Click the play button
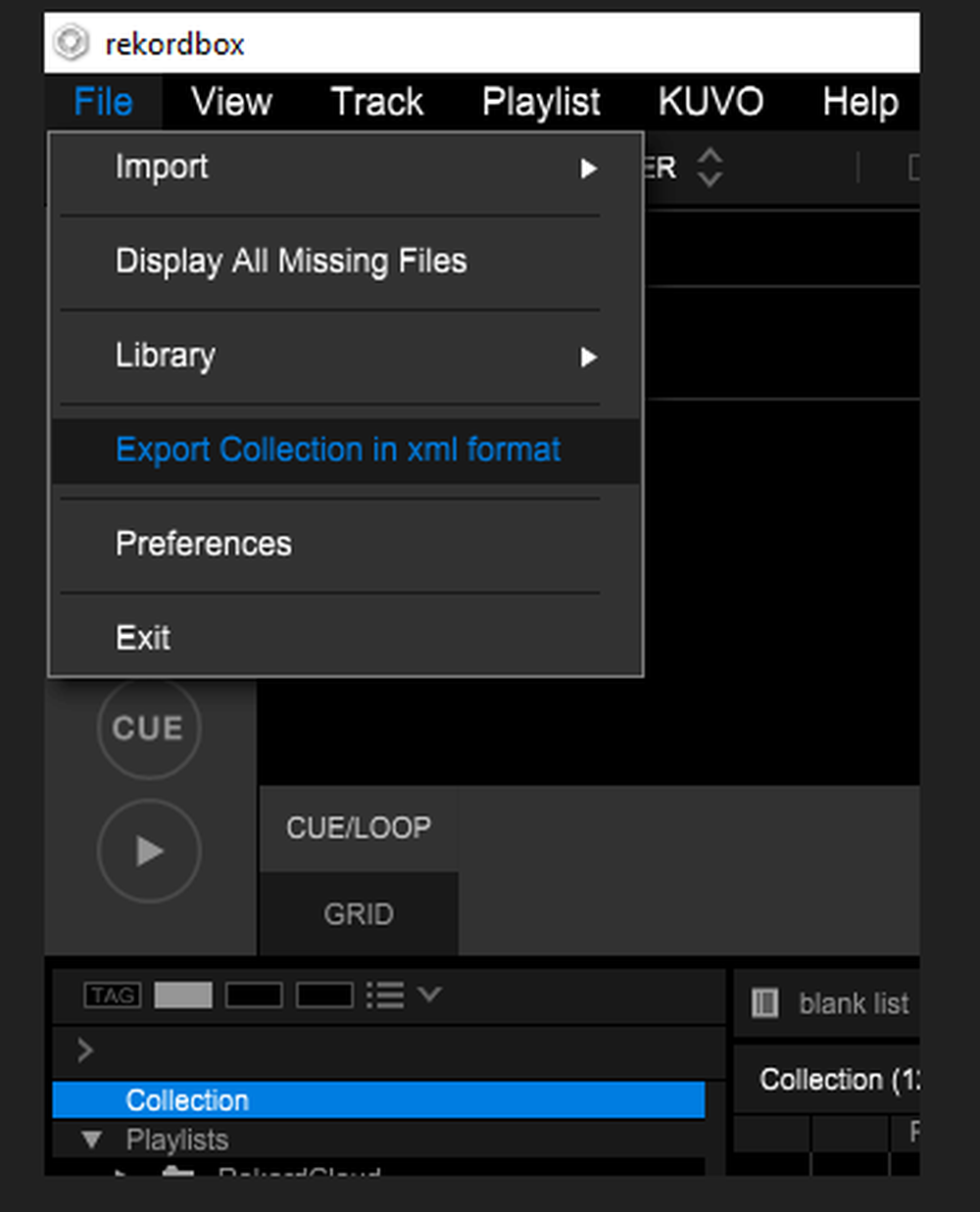980x1212 pixels. pyautogui.click(x=149, y=850)
